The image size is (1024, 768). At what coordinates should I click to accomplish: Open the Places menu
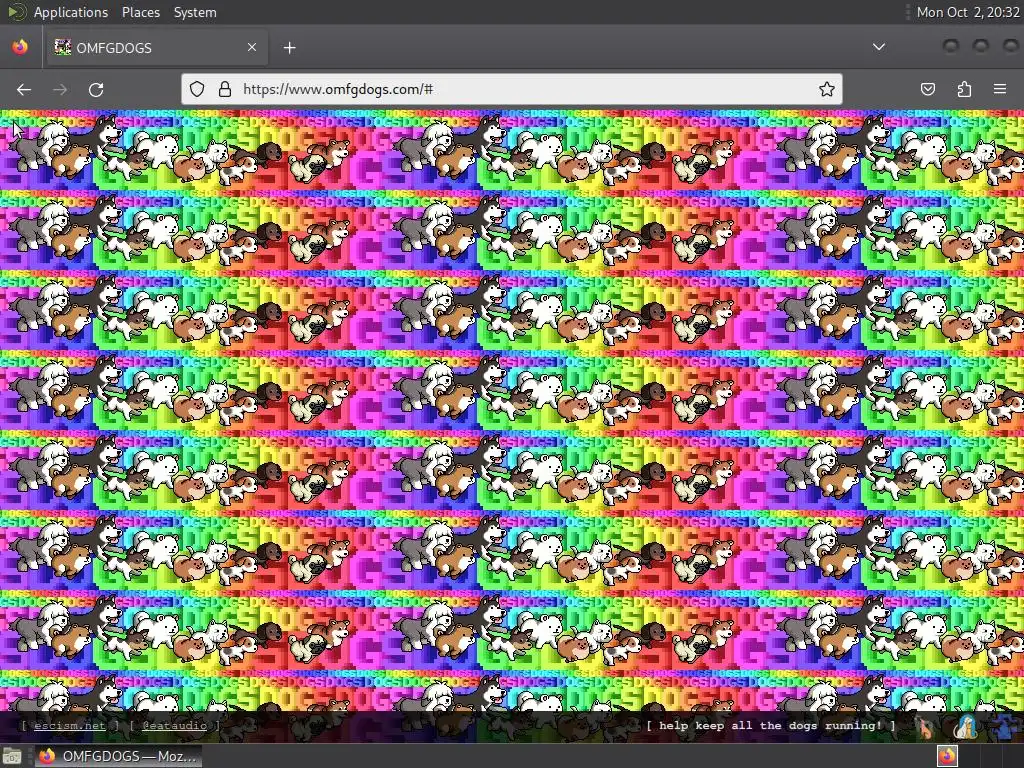(141, 12)
